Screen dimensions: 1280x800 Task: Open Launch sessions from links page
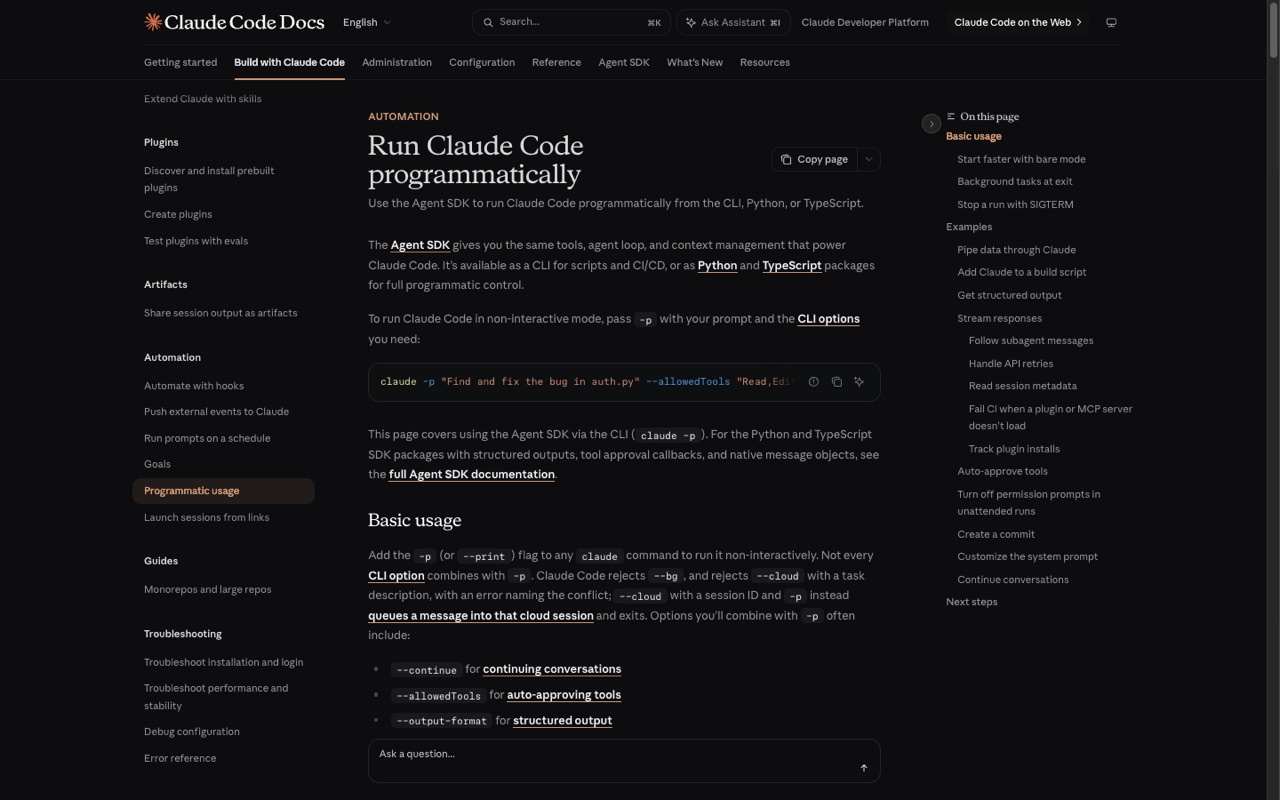coord(206,517)
